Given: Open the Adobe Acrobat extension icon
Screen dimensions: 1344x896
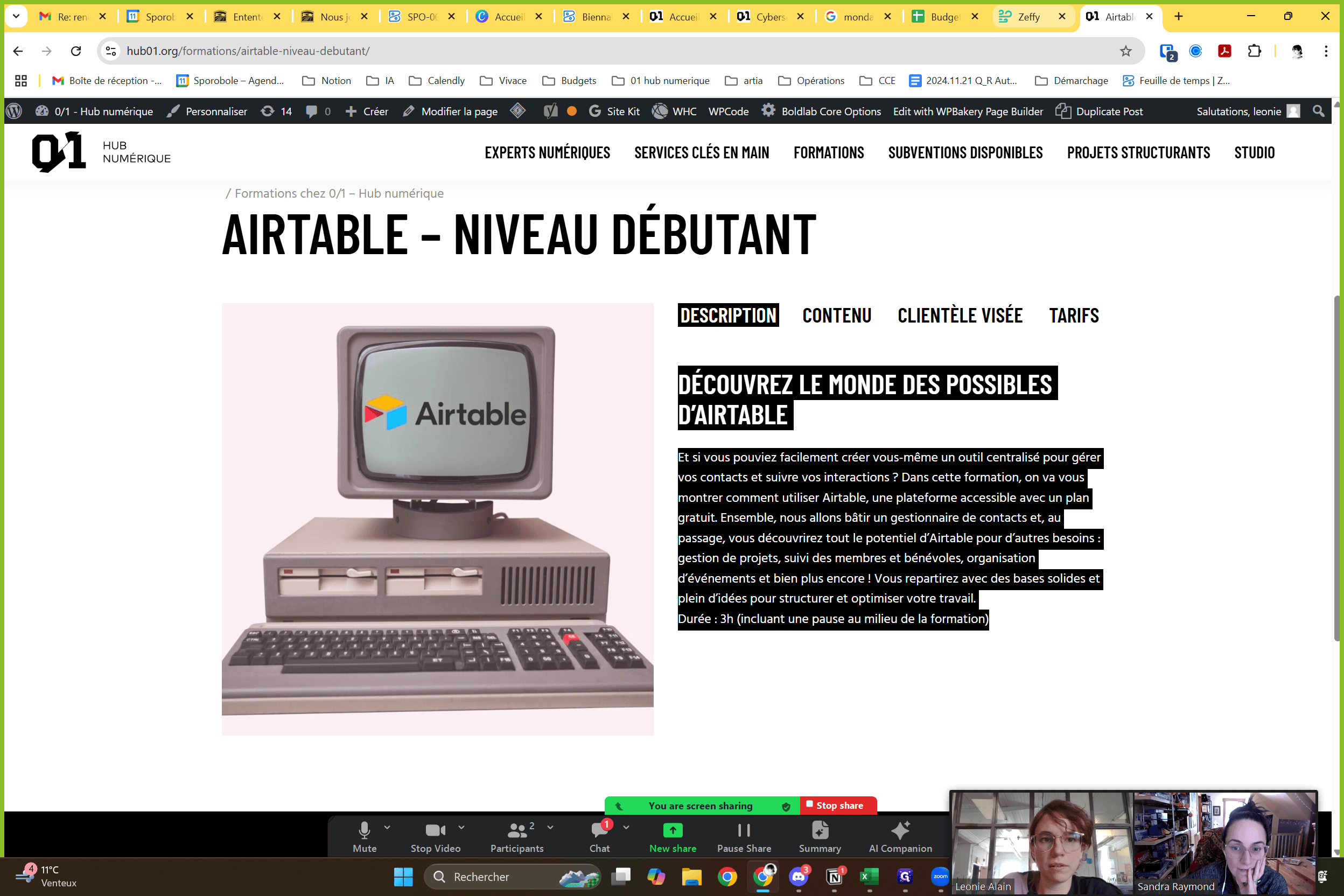Looking at the screenshot, I should (1224, 51).
